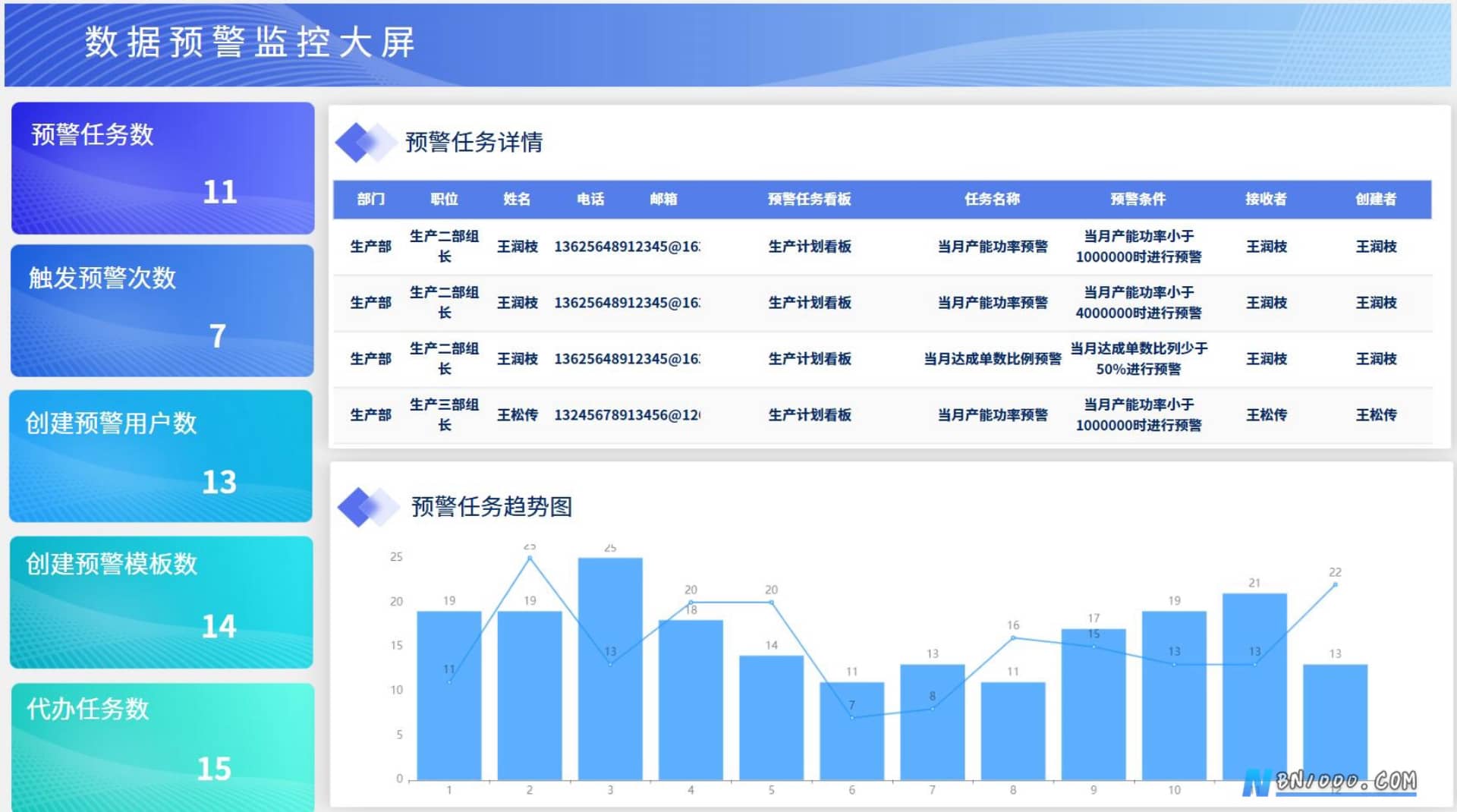Select the condition cell mentioning 50%进行预警
The width and height of the screenshot is (1457, 812).
tap(1138, 359)
